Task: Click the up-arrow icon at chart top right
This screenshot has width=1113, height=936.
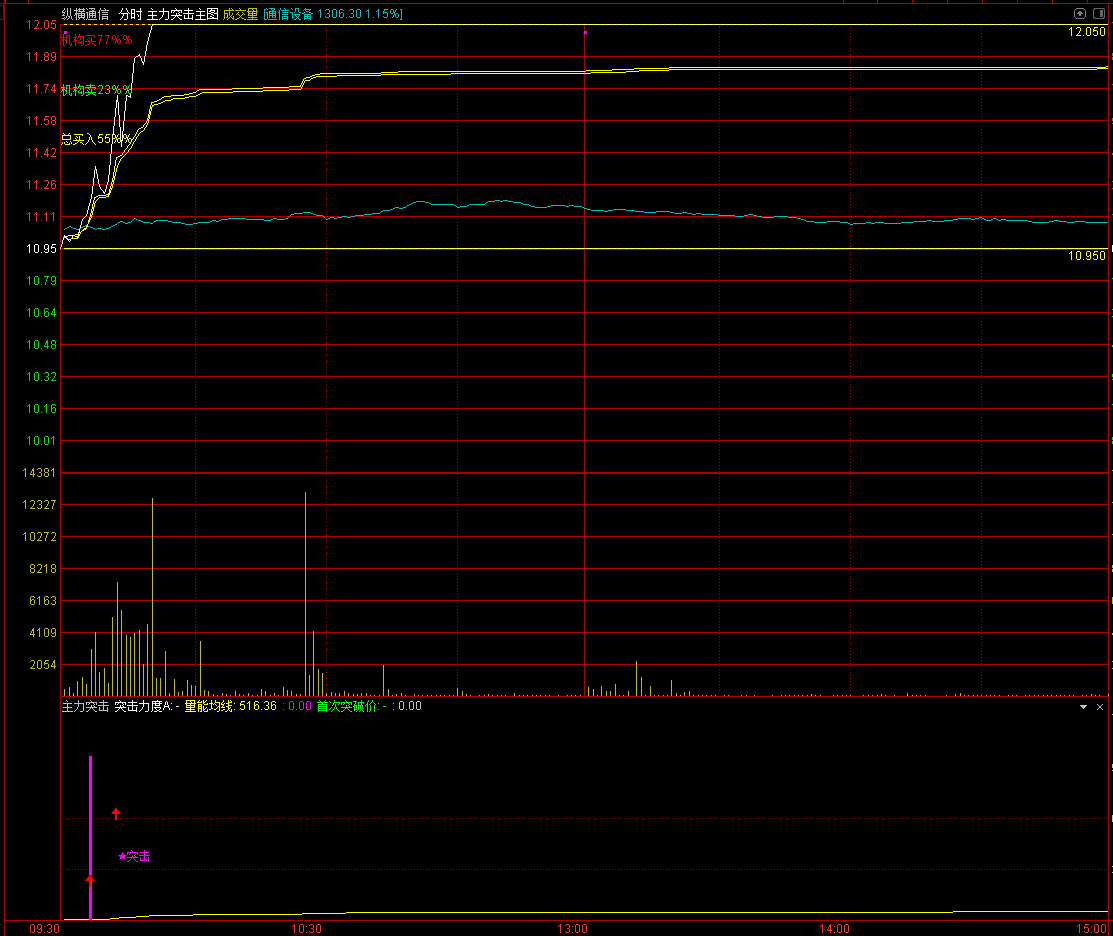Action: (1080, 14)
